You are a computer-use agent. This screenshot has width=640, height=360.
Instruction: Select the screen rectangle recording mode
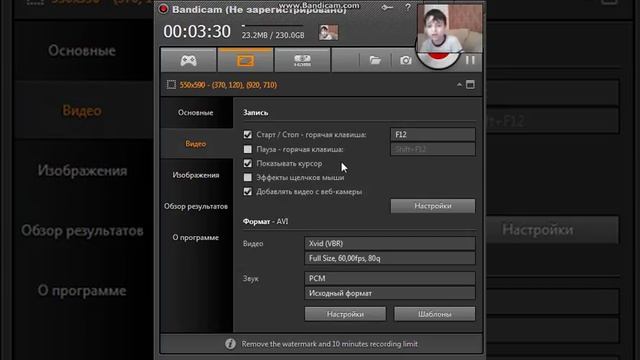(x=245, y=60)
